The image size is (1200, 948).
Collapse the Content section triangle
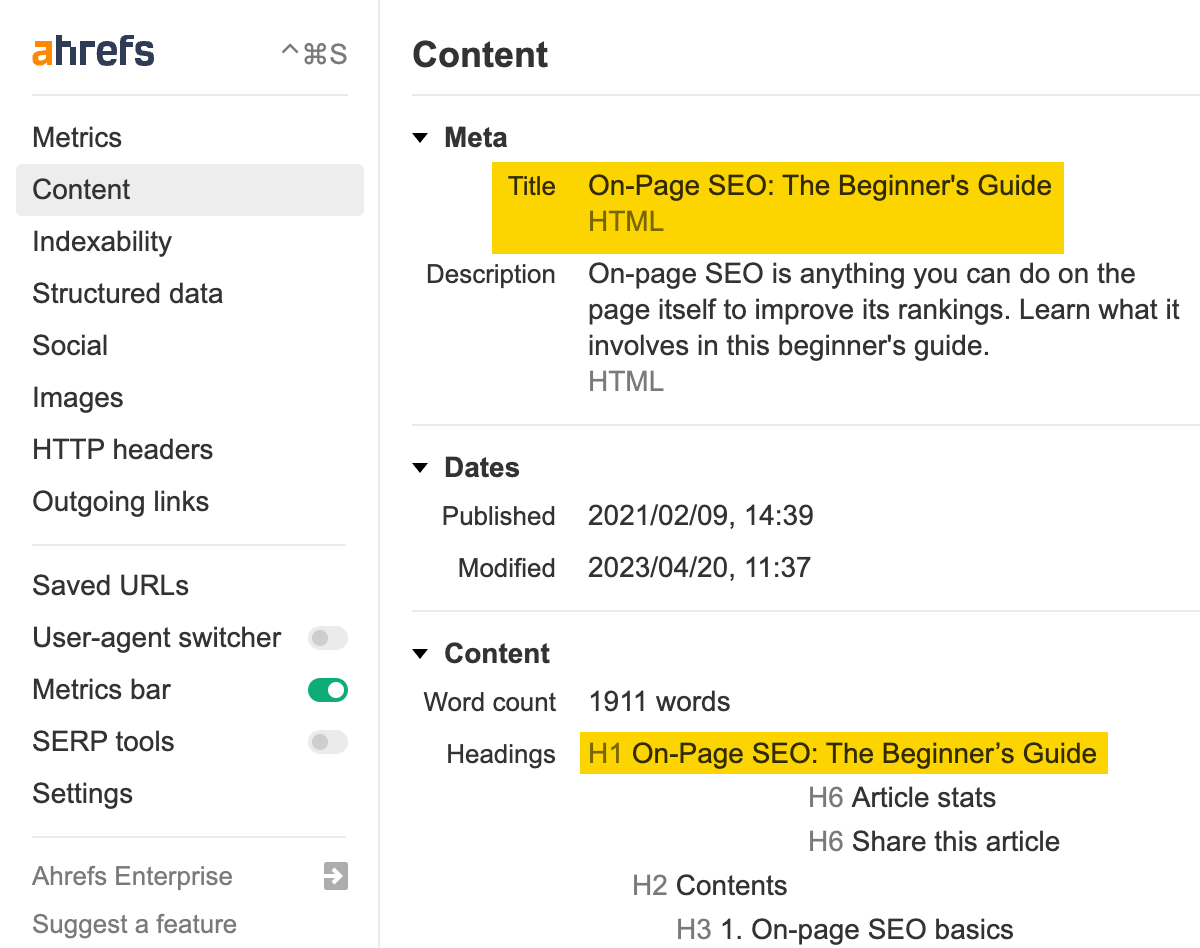click(421, 654)
